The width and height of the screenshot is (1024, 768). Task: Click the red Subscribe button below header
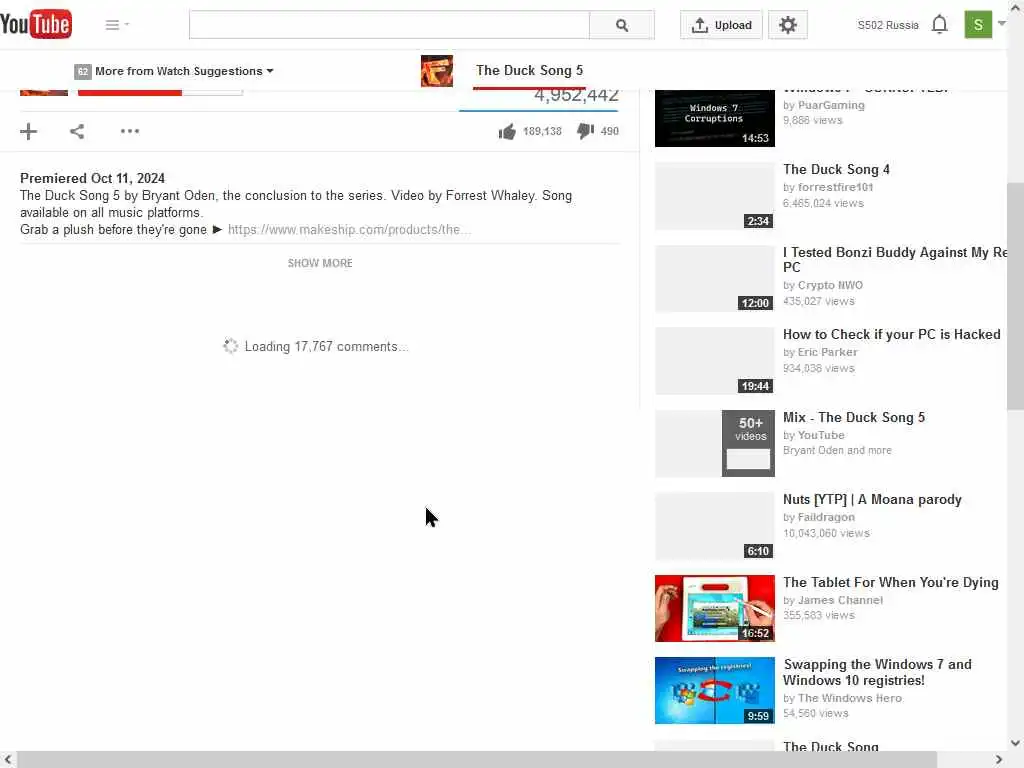pos(129,93)
